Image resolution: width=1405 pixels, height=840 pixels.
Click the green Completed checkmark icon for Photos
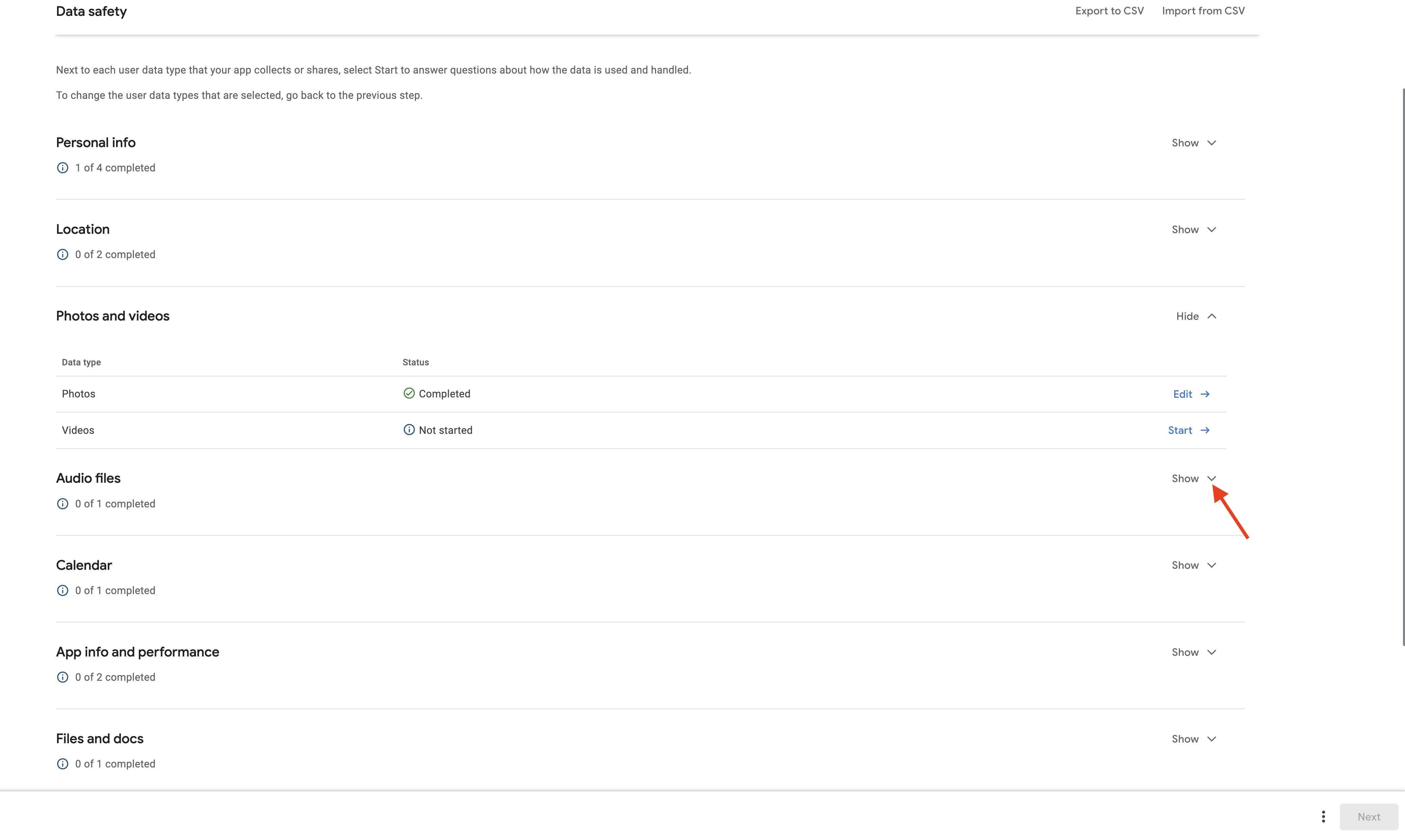click(x=409, y=393)
